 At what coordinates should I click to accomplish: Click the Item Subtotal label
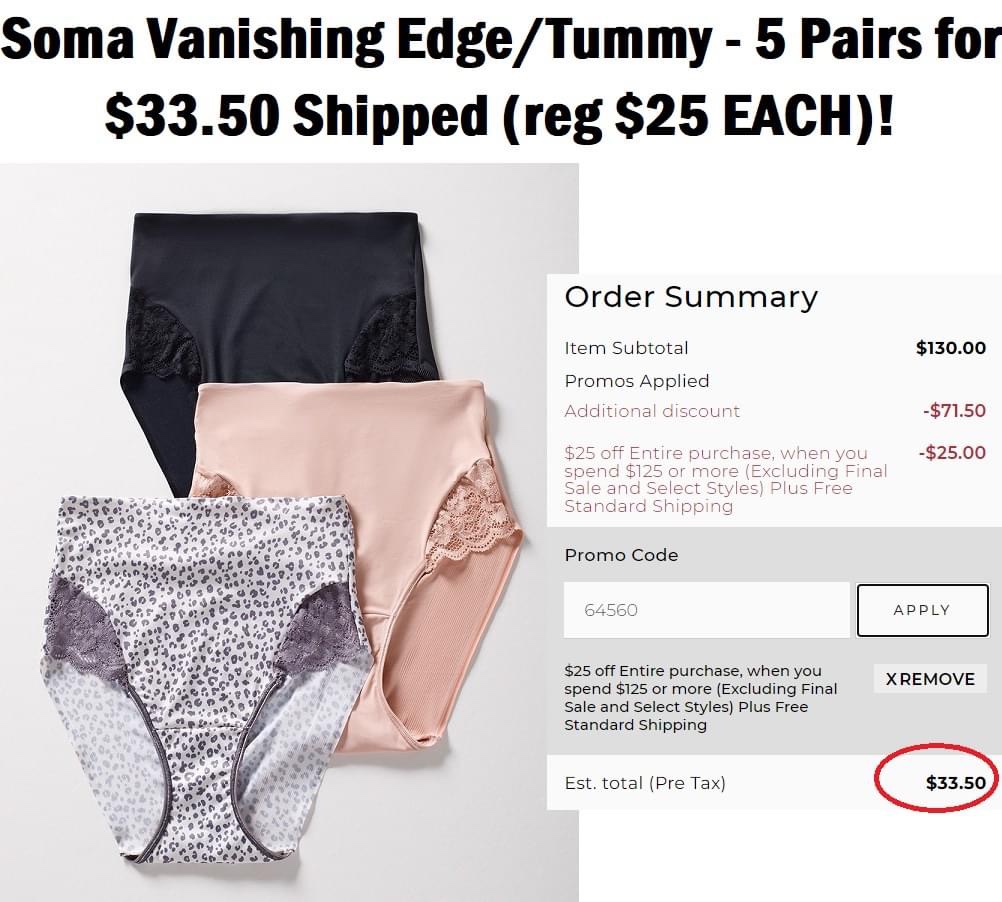pos(626,348)
